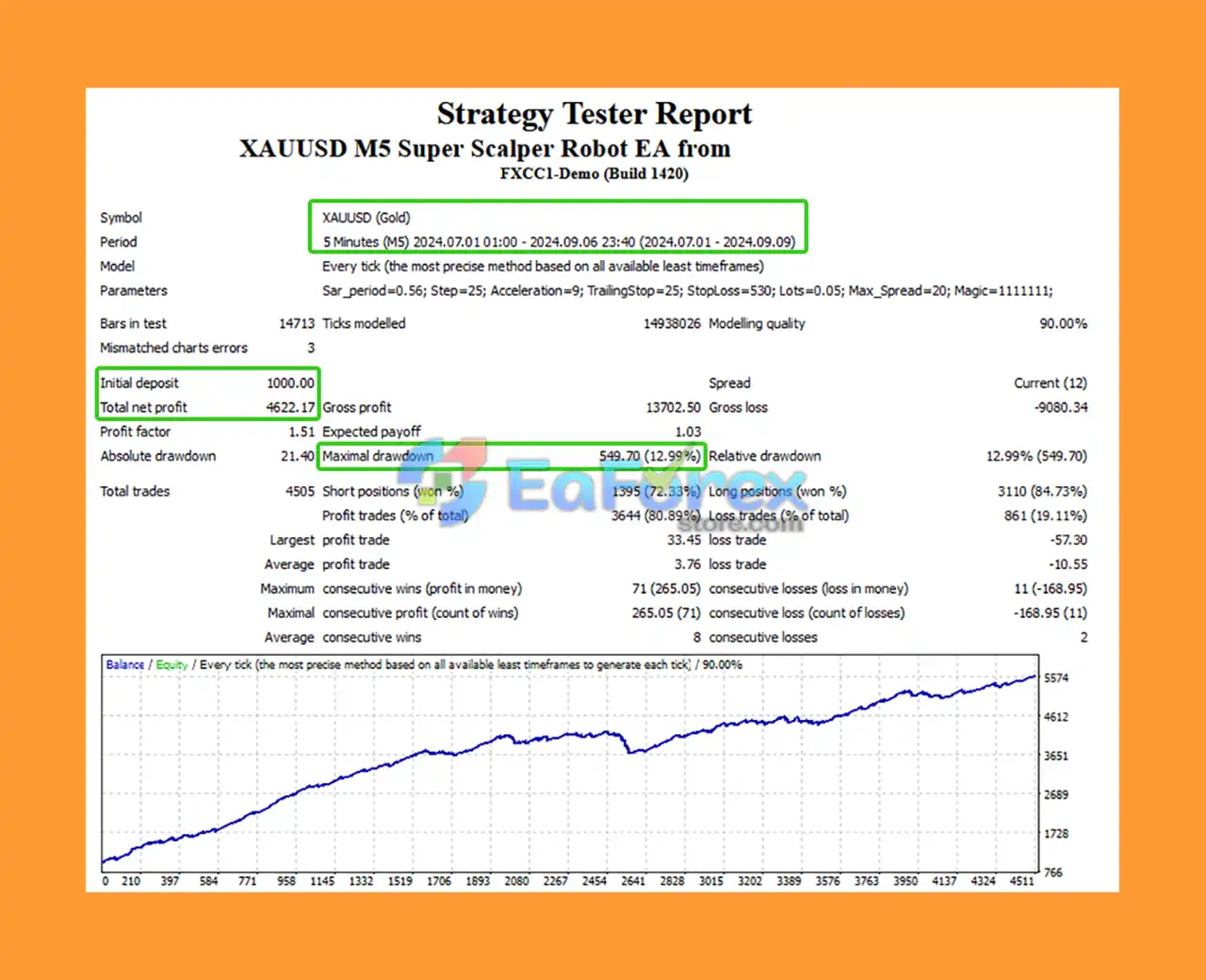
Task: Select the "XAUUSD M5 Super Scalper Robot EA from" heading
Action: coord(485,149)
